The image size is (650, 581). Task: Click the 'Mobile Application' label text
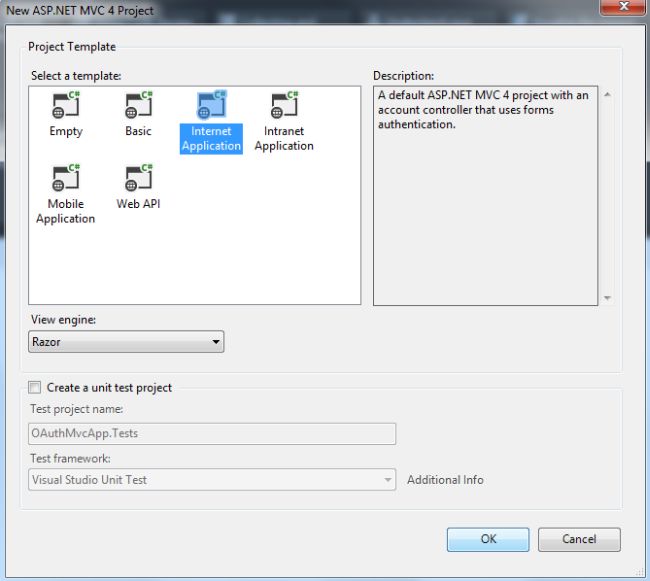pyautogui.click(x=65, y=211)
